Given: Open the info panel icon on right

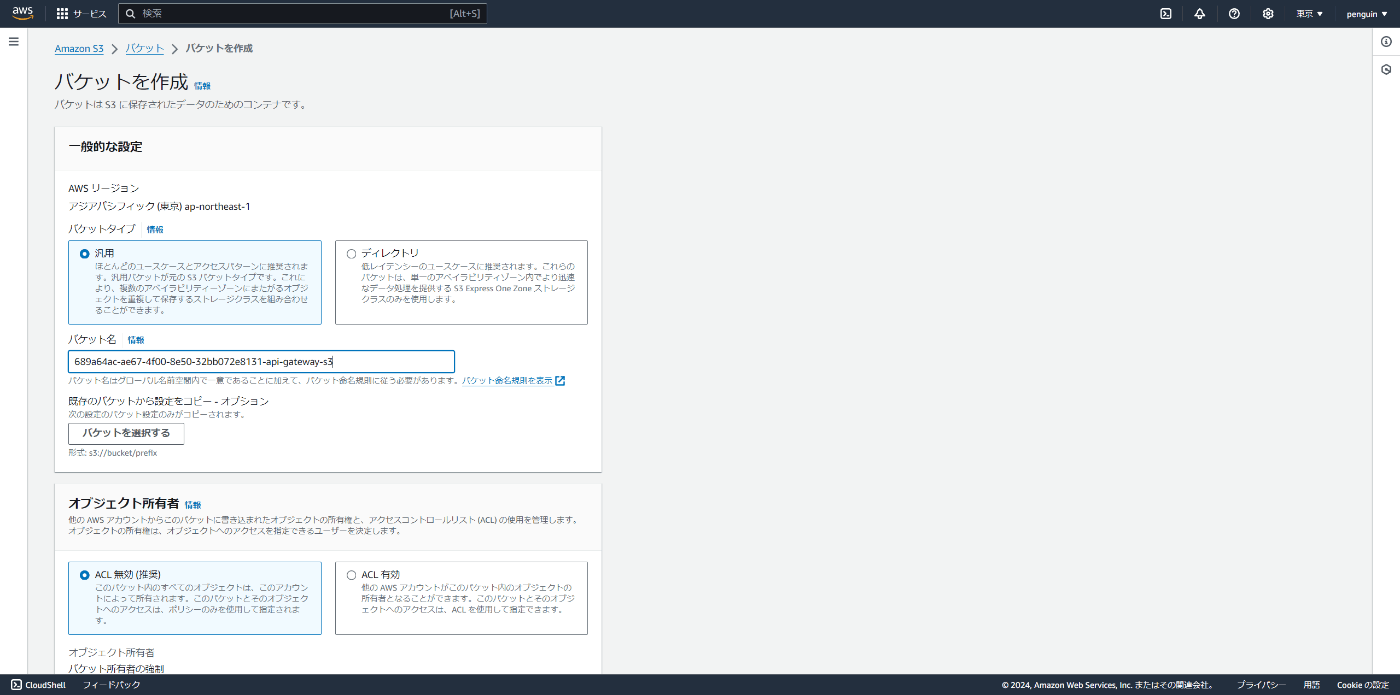Looking at the screenshot, I should pyautogui.click(x=1386, y=42).
